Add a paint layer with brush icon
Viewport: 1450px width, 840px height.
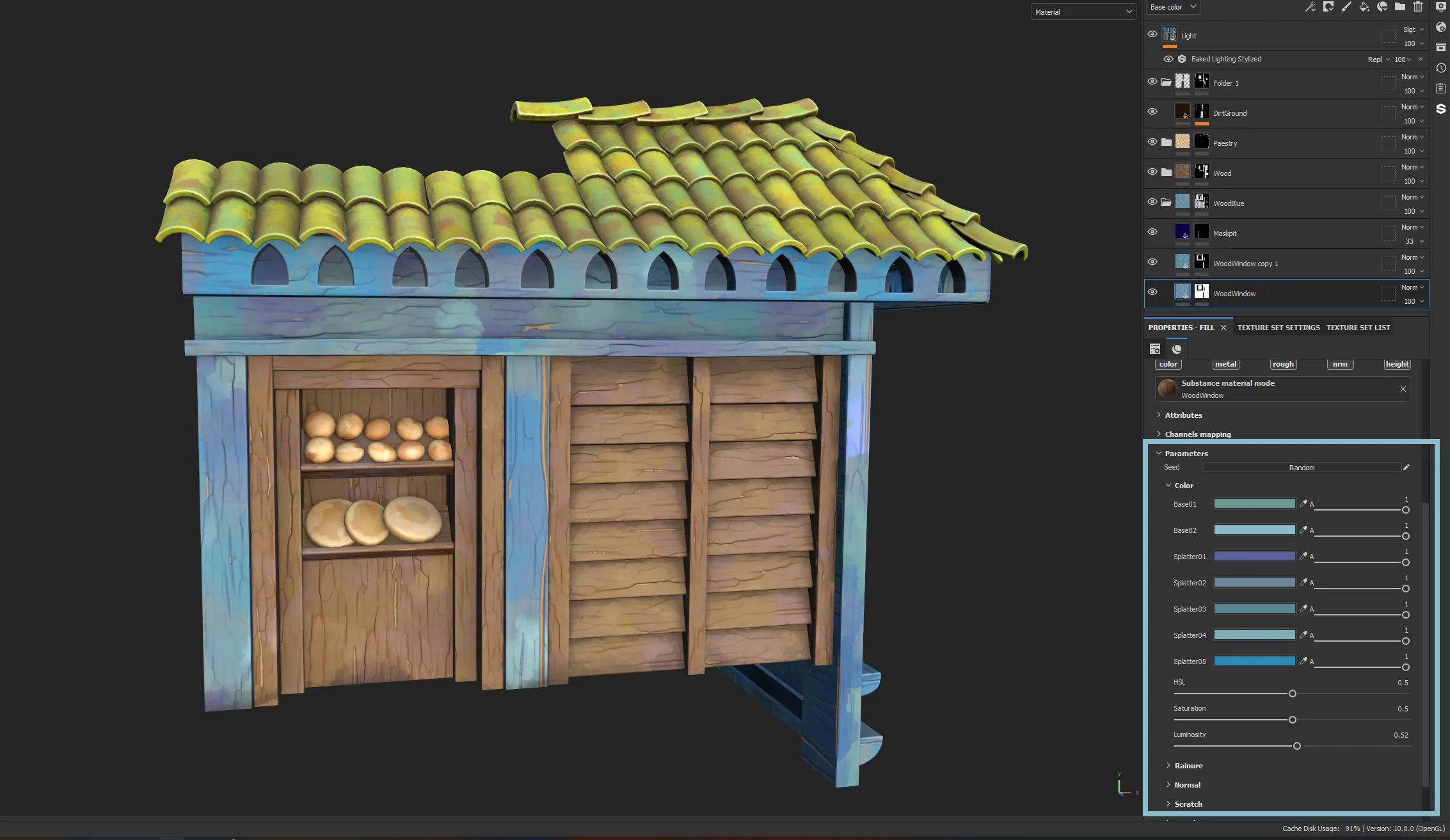(1346, 7)
